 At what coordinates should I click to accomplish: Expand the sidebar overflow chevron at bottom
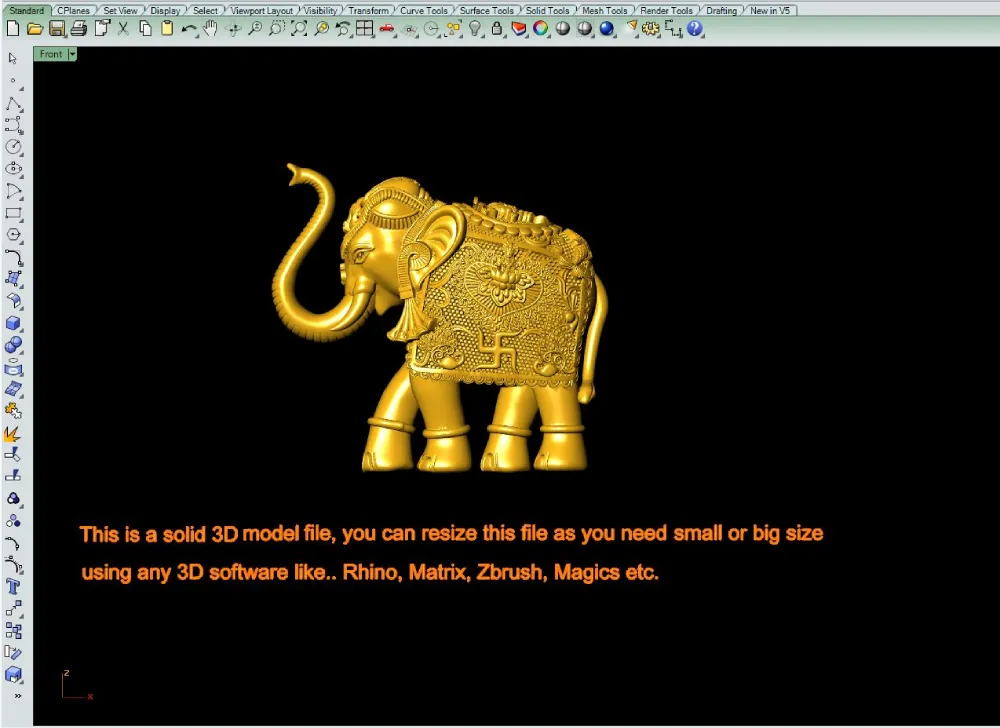[x=17, y=695]
